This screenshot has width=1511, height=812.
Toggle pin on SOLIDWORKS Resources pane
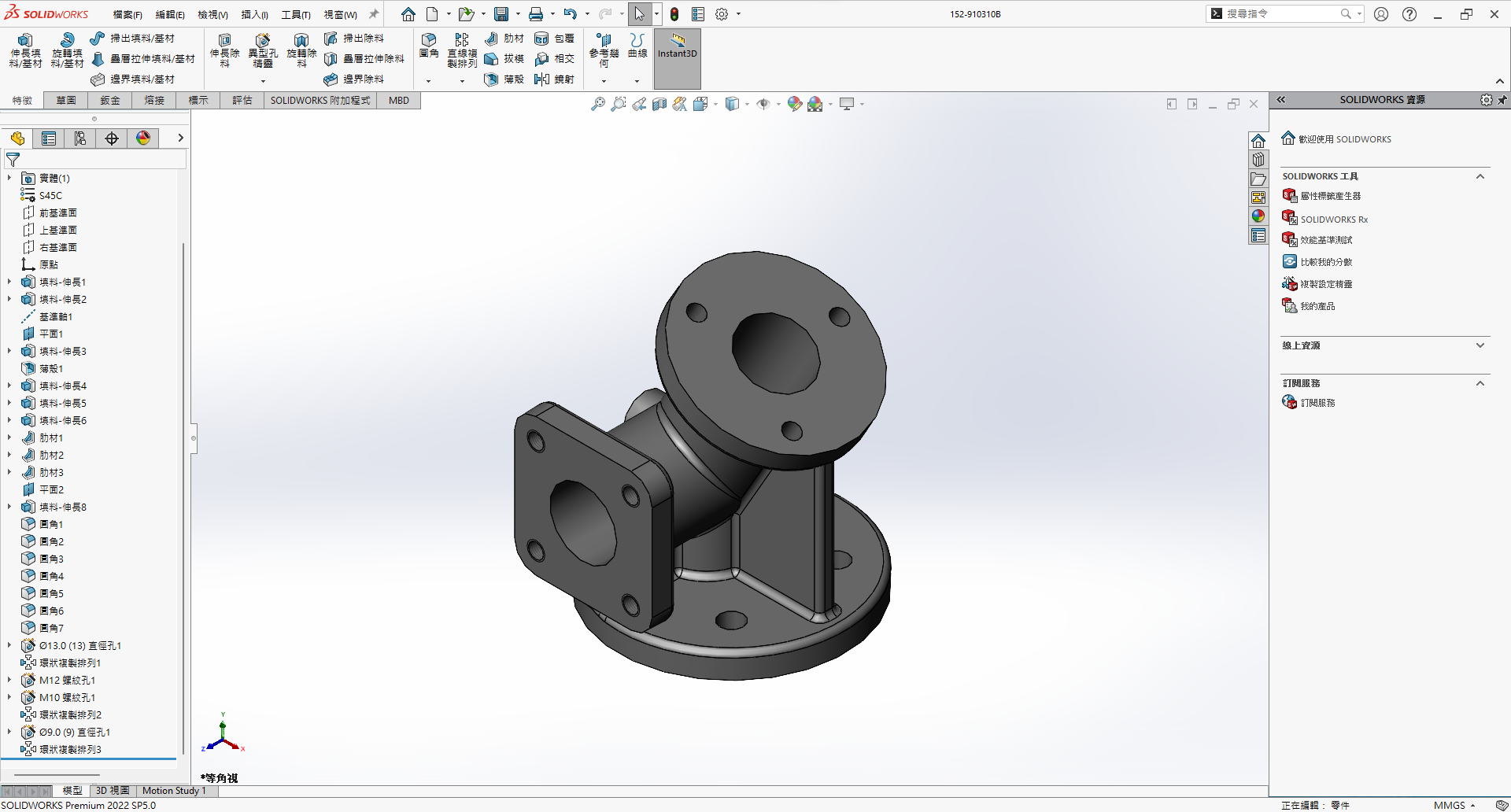pyautogui.click(x=1502, y=100)
